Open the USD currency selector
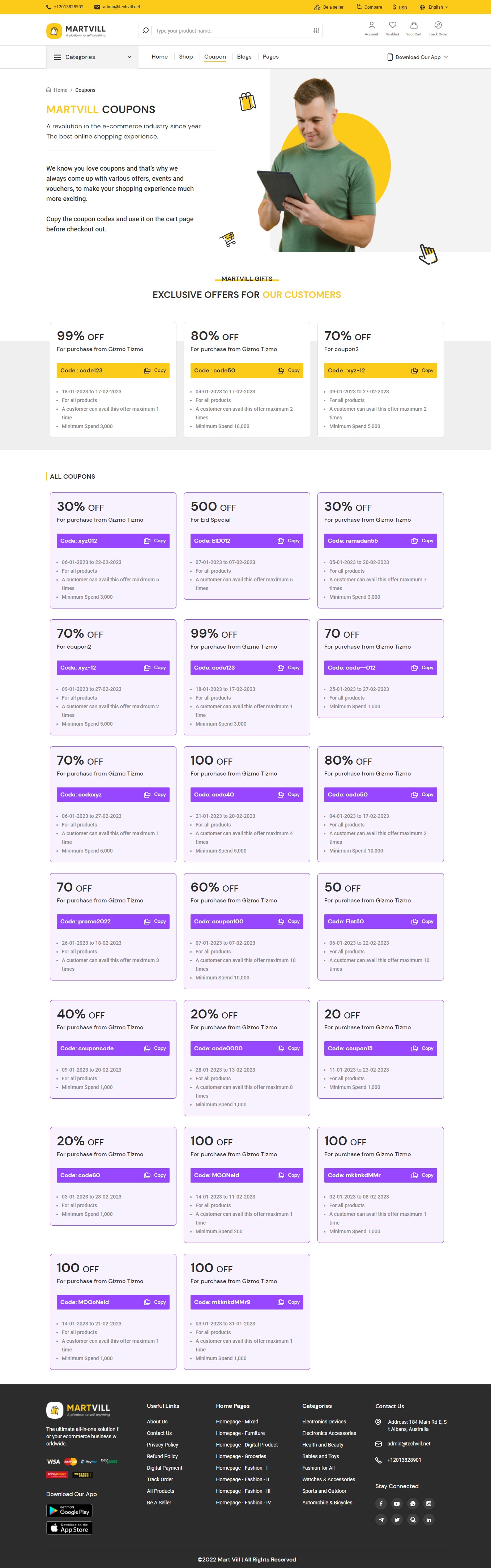491x1568 pixels. point(400,7)
